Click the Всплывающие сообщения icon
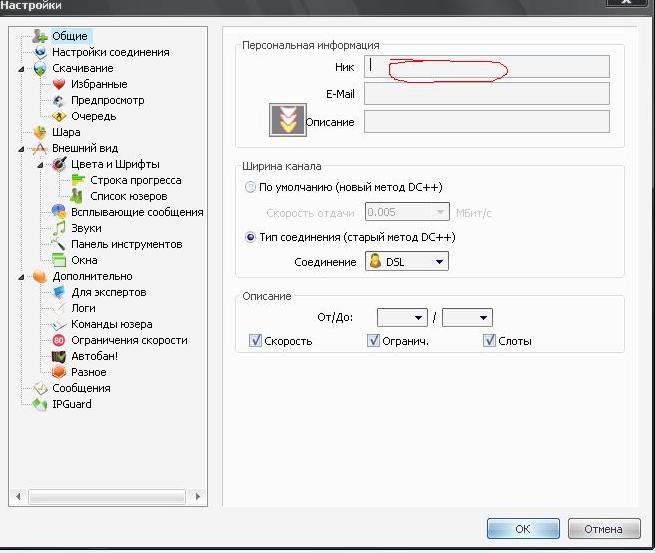 pos(59,212)
